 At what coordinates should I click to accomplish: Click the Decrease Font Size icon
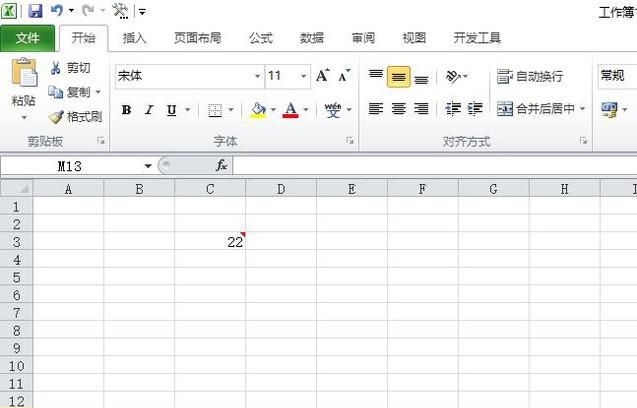pos(344,76)
